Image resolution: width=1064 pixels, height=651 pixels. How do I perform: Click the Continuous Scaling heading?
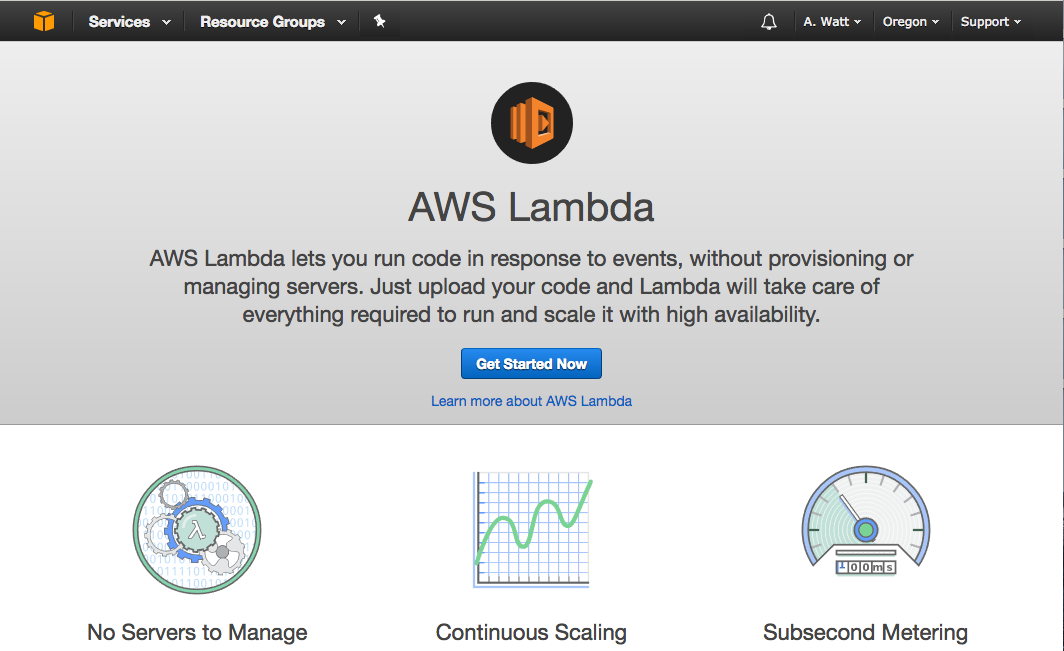(531, 632)
